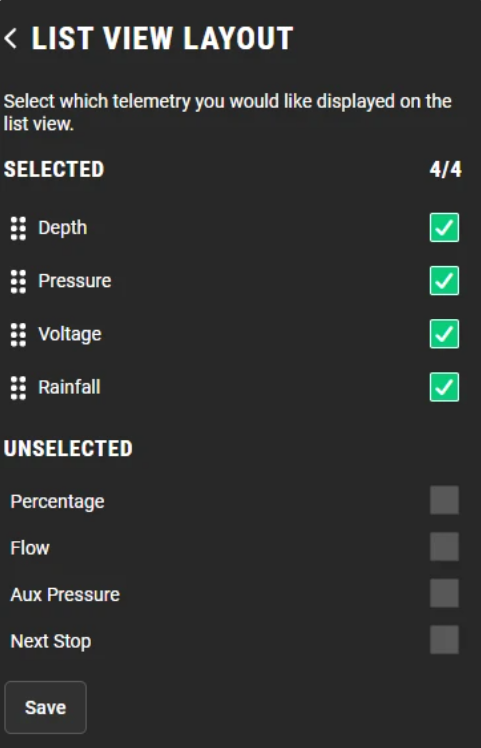Click the Next Stop label text
481x748 pixels.
(51, 641)
